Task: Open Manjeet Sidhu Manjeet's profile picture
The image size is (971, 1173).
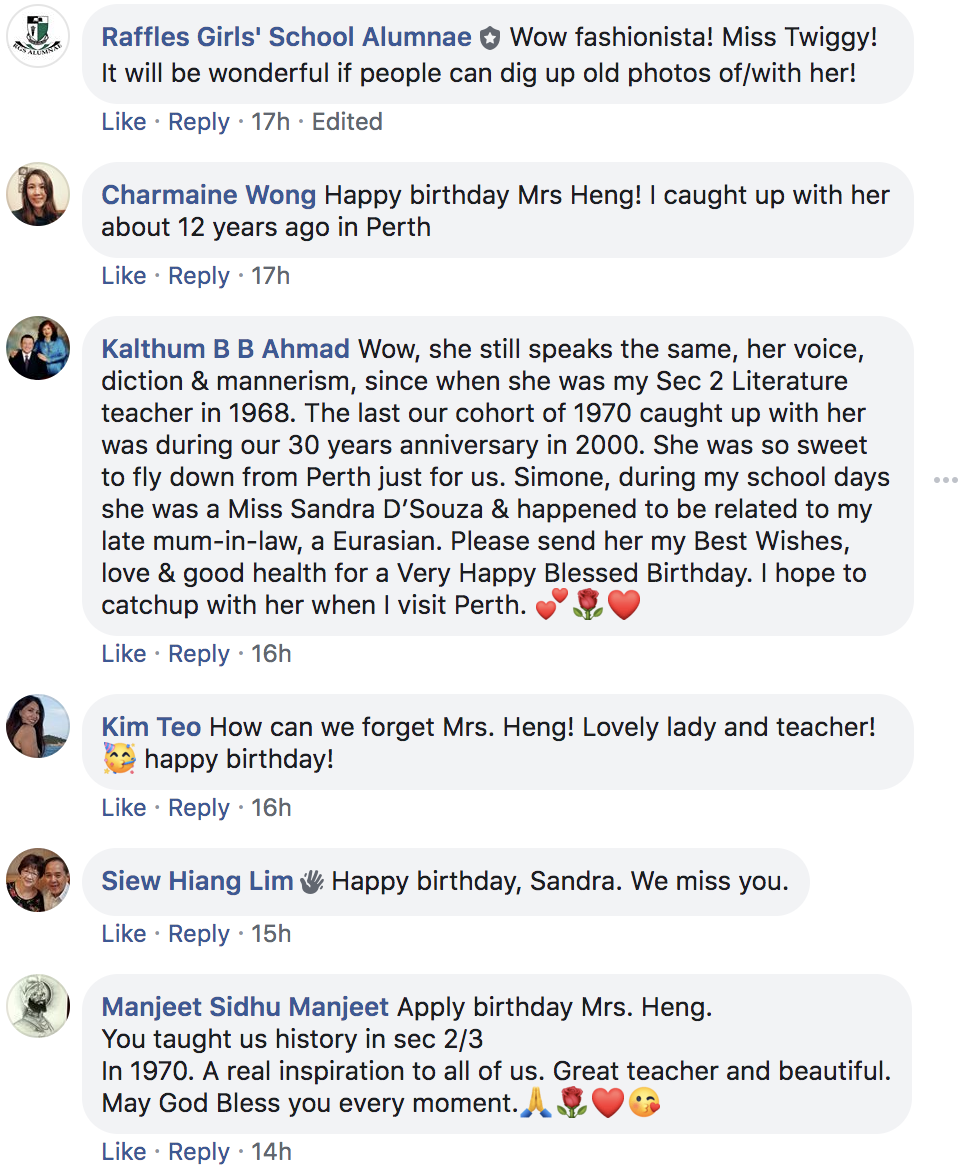Action: click(38, 1006)
